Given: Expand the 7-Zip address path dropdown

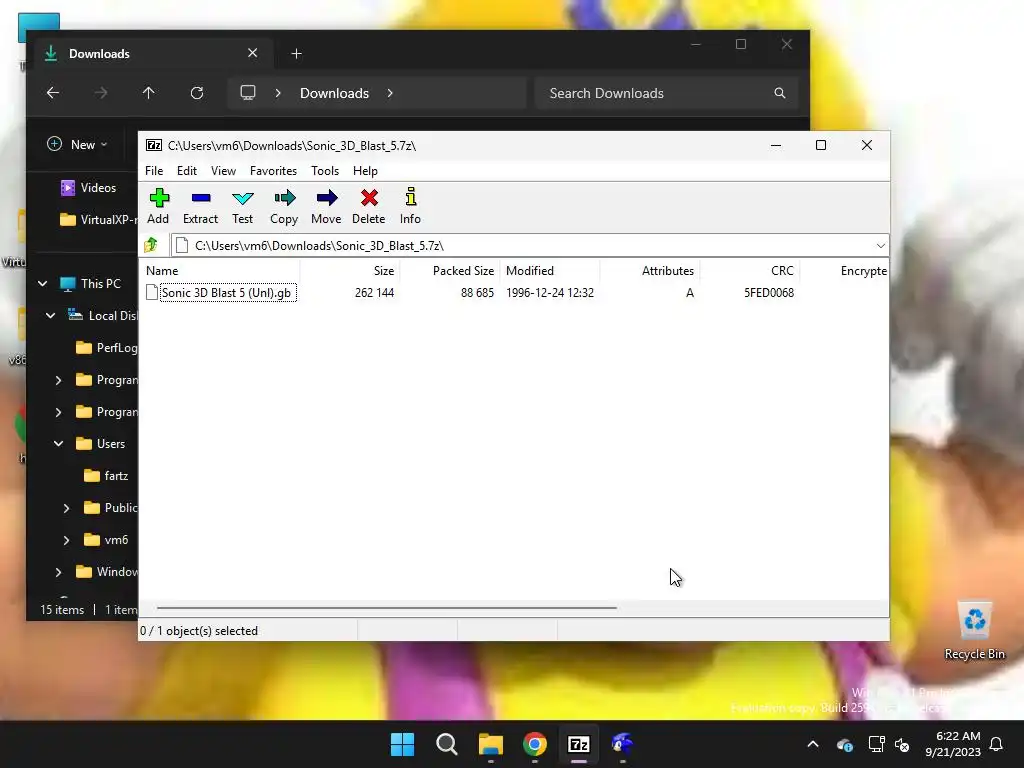Looking at the screenshot, I should [x=880, y=246].
